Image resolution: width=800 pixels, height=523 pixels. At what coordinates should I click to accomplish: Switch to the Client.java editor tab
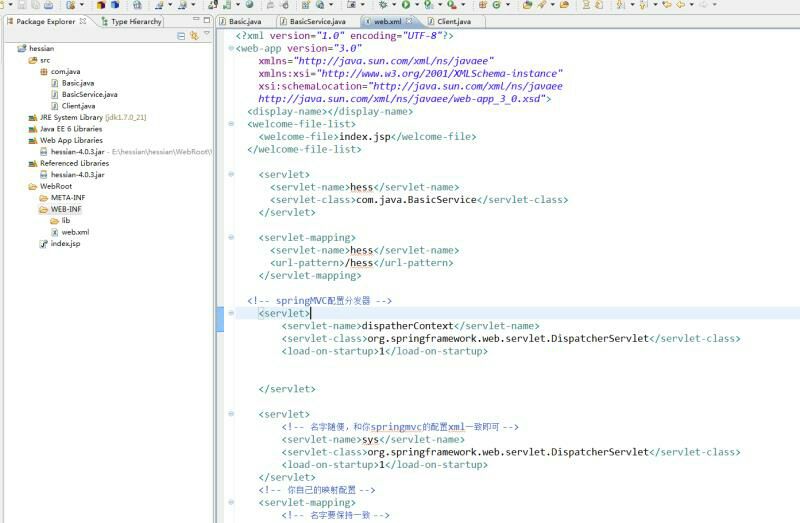point(453,21)
